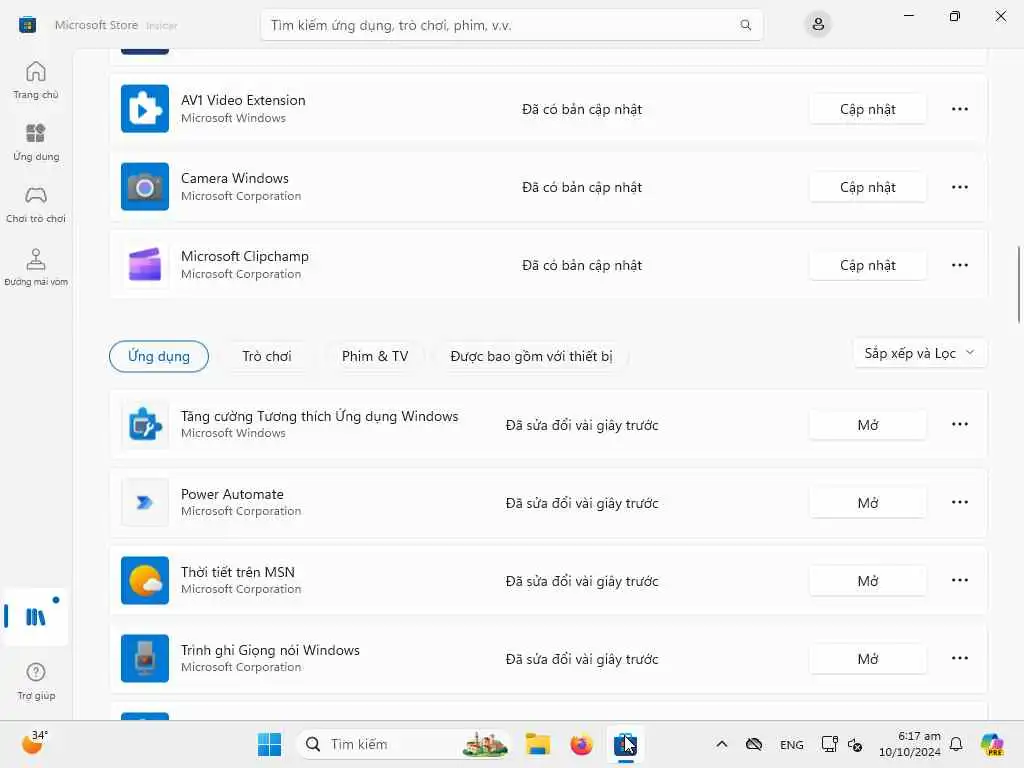Click the taskbar Tìm kiếm search box
Screen dimensions: 1024x768
[x=404, y=744]
